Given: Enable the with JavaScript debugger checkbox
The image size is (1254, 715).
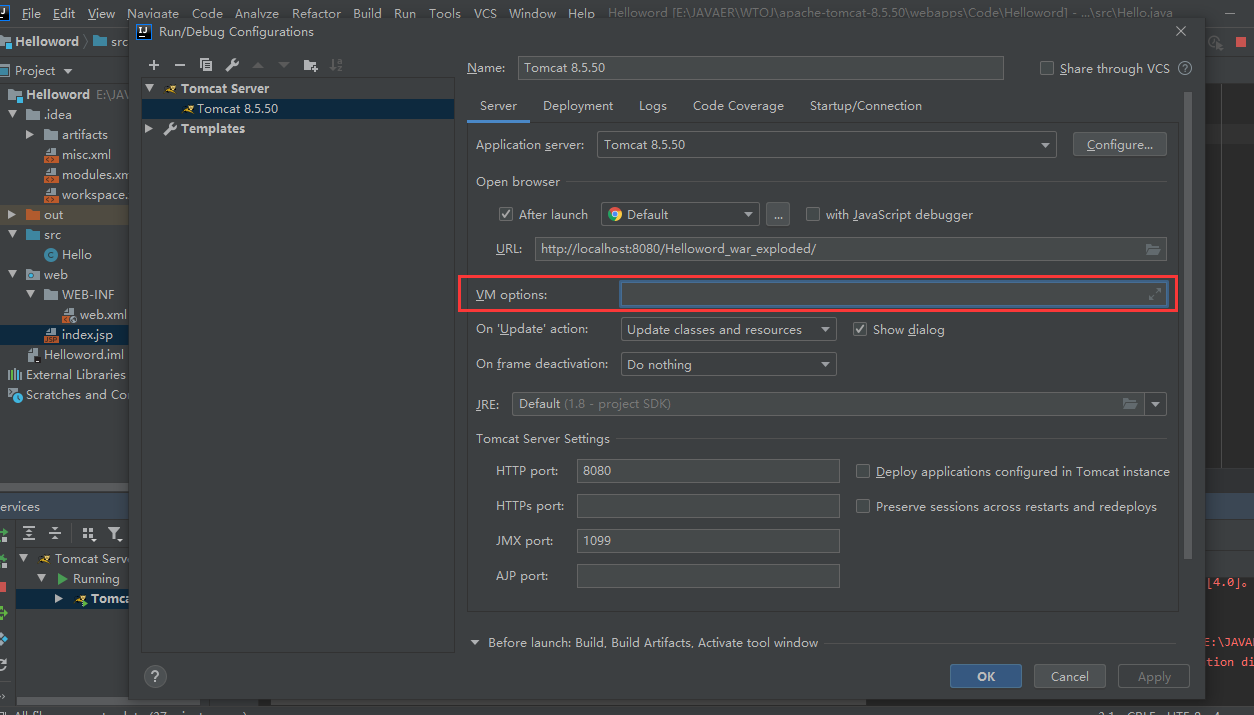Looking at the screenshot, I should [813, 214].
